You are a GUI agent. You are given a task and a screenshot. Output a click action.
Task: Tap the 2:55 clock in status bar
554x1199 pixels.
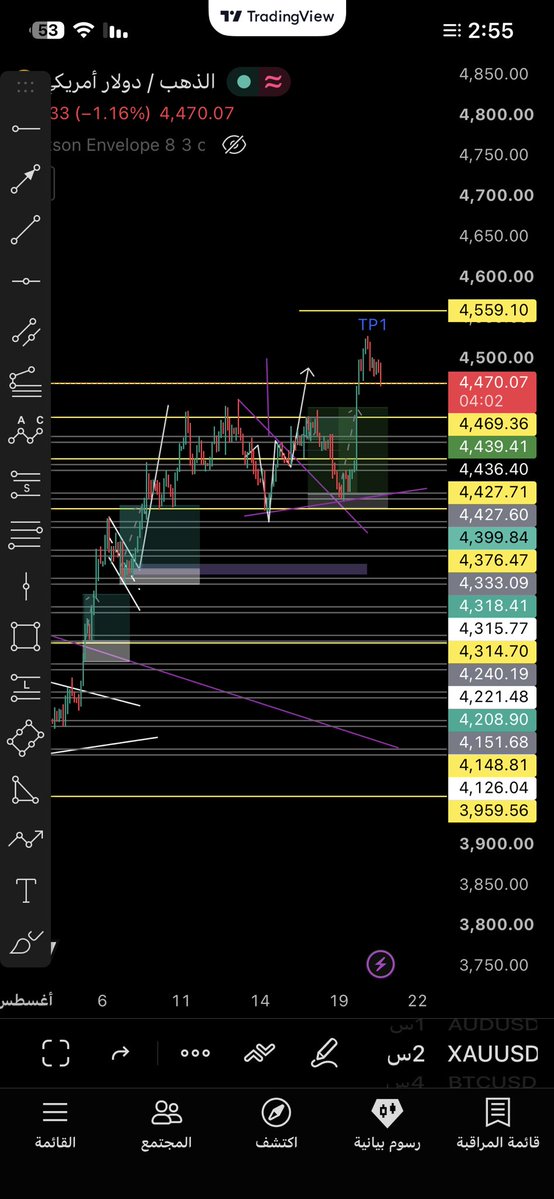point(490,31)
